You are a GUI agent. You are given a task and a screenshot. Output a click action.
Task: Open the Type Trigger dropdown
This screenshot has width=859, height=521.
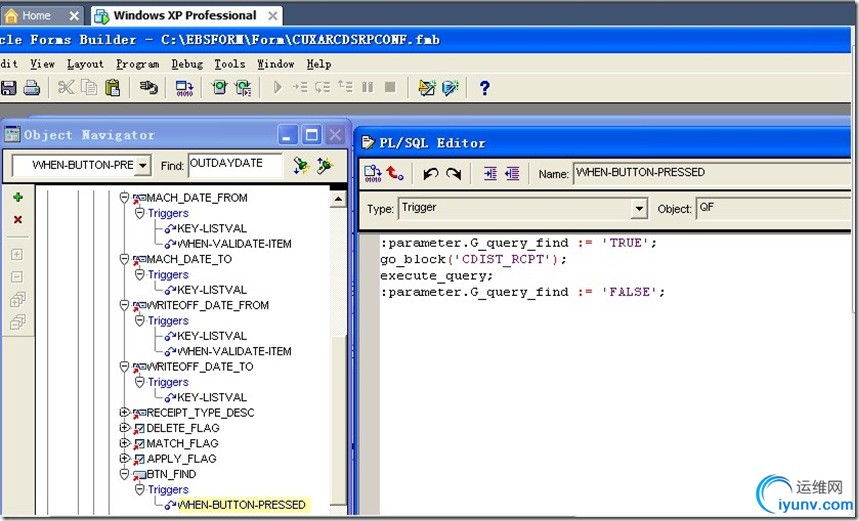tap(639, 209)
